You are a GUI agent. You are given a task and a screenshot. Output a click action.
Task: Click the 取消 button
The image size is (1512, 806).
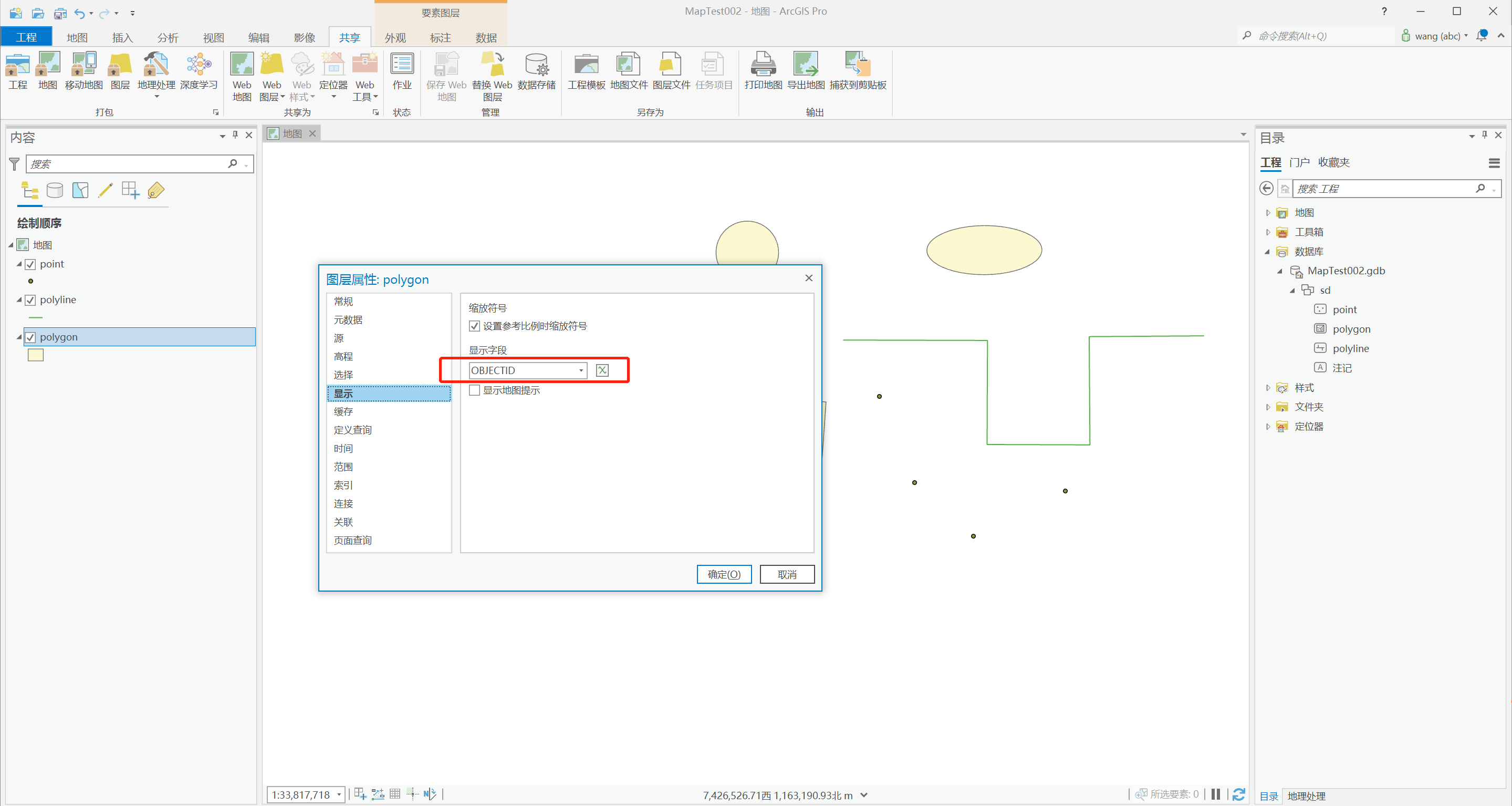click(787, 574)
